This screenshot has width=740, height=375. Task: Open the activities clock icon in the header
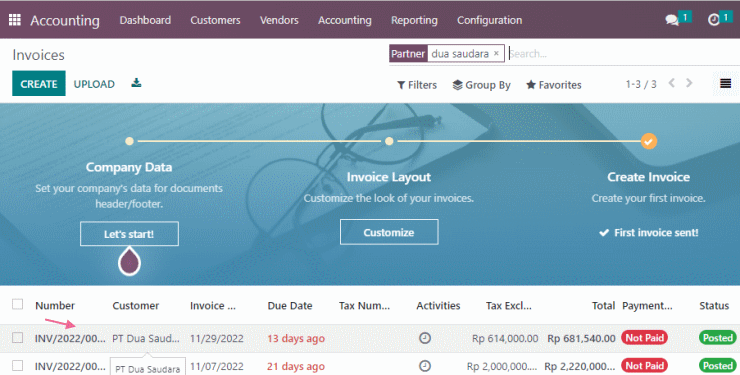pyautogui.click(x=714, y=20)
